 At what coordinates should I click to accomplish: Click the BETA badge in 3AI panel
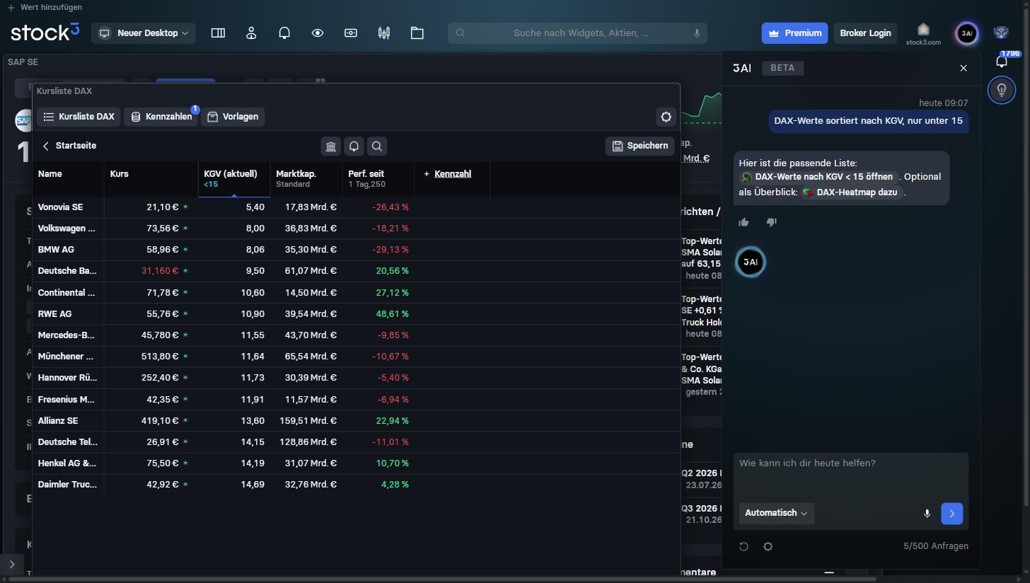point(782,68)
